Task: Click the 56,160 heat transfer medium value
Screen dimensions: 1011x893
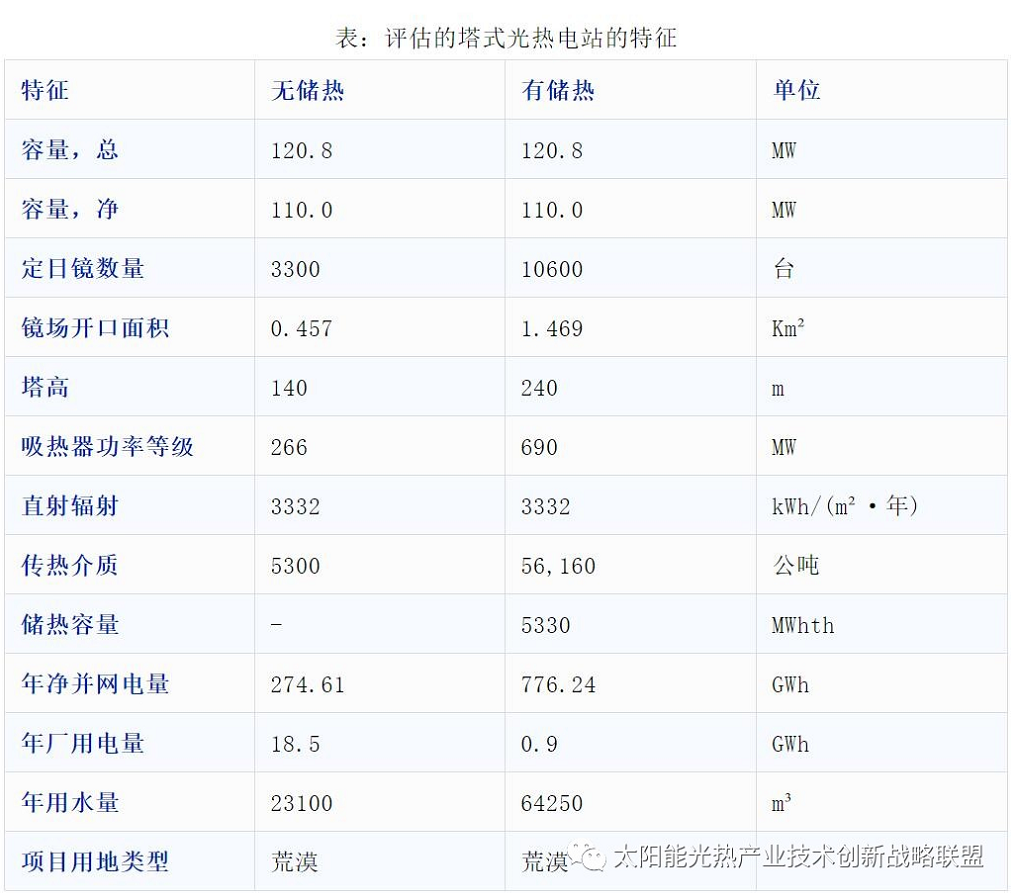Action: [x=558, y=566]
